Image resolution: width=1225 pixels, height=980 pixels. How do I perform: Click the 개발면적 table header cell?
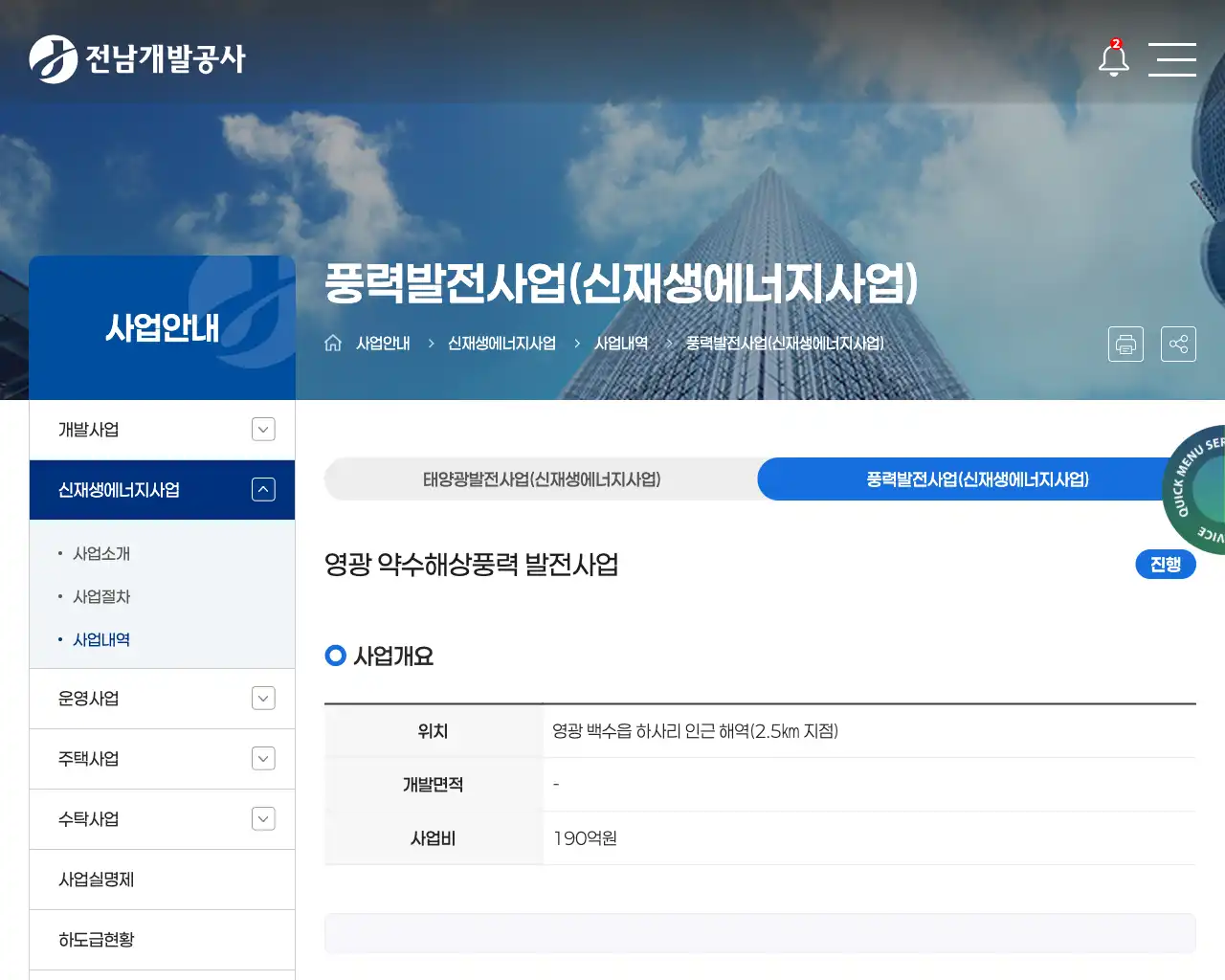(x=434, y=785)
